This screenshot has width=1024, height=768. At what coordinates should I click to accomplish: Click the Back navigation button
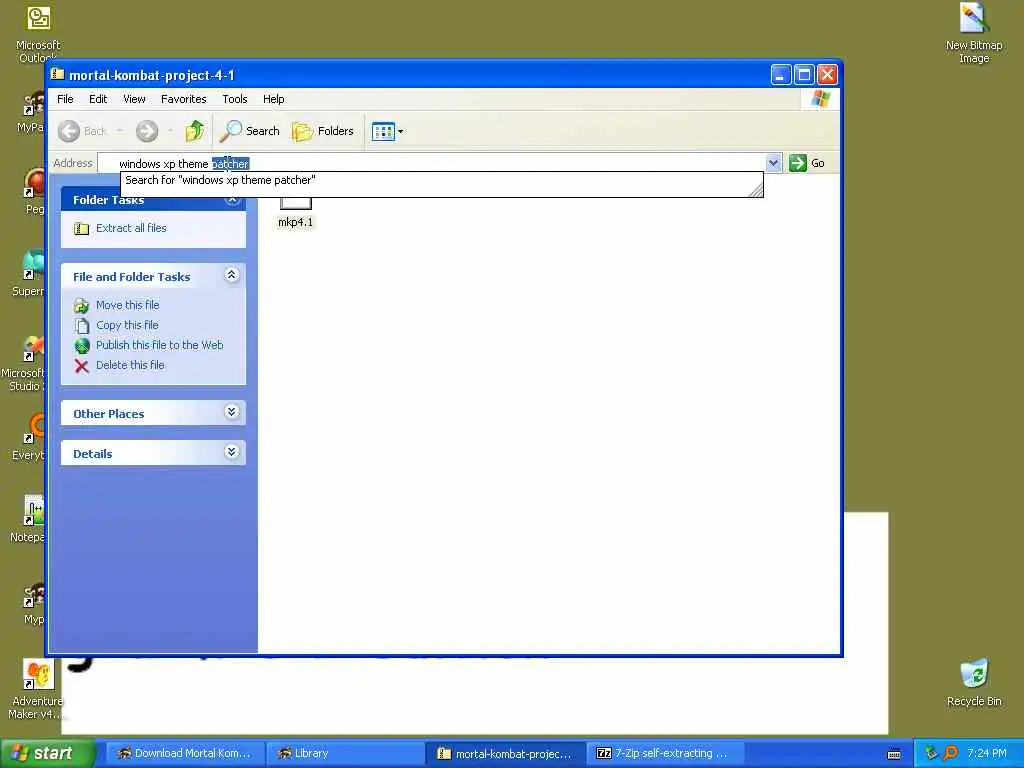click(x=83, y=131)
